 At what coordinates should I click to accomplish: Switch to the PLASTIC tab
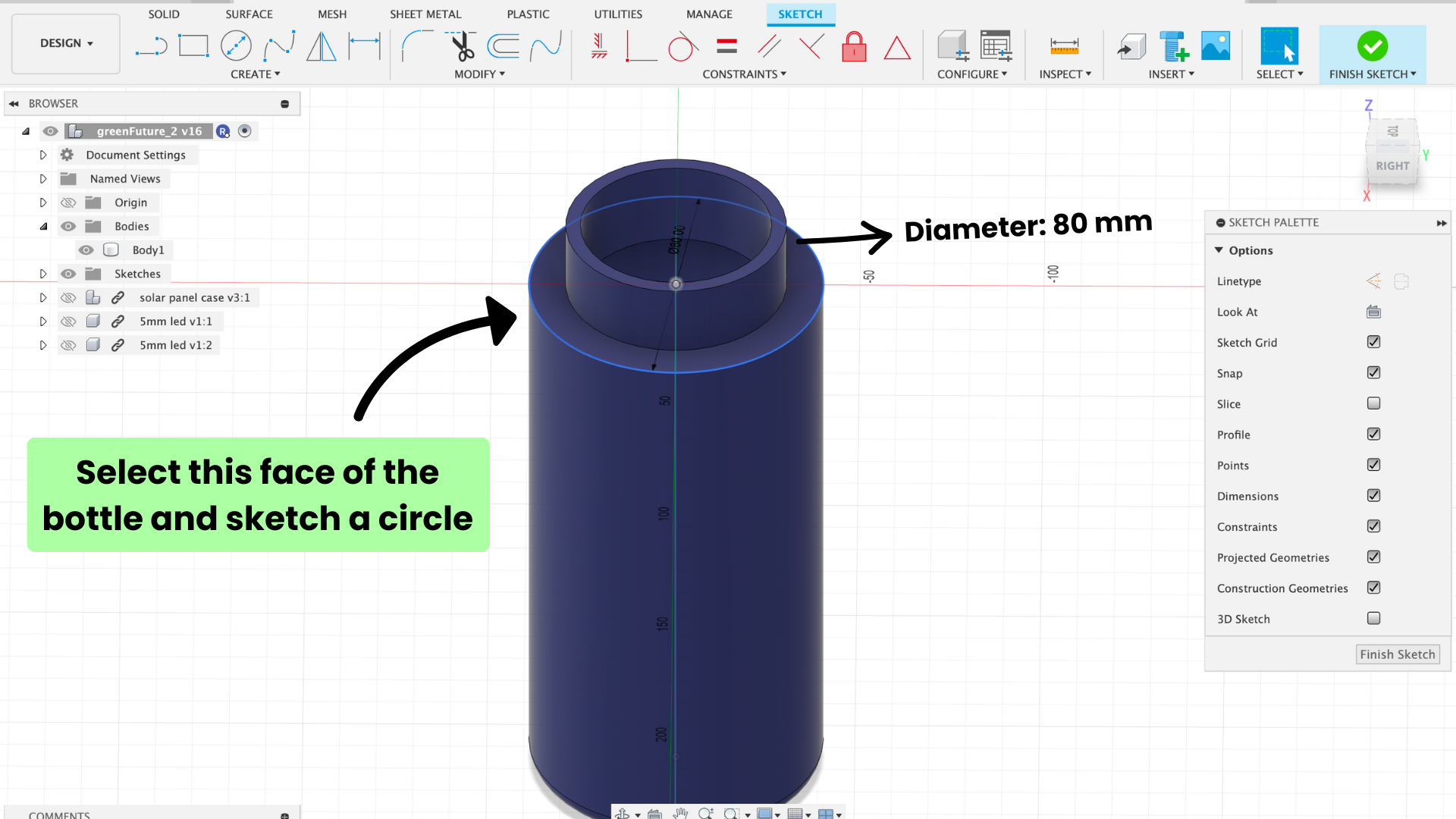coord(528,14)
